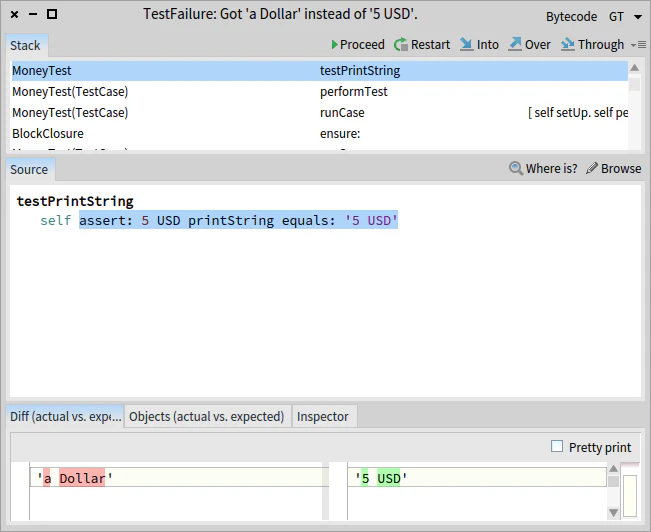The height and width of the screenshot is (532, 651).
Task: Open the window title bar dropdown arrow
Action: coord(638,17)
